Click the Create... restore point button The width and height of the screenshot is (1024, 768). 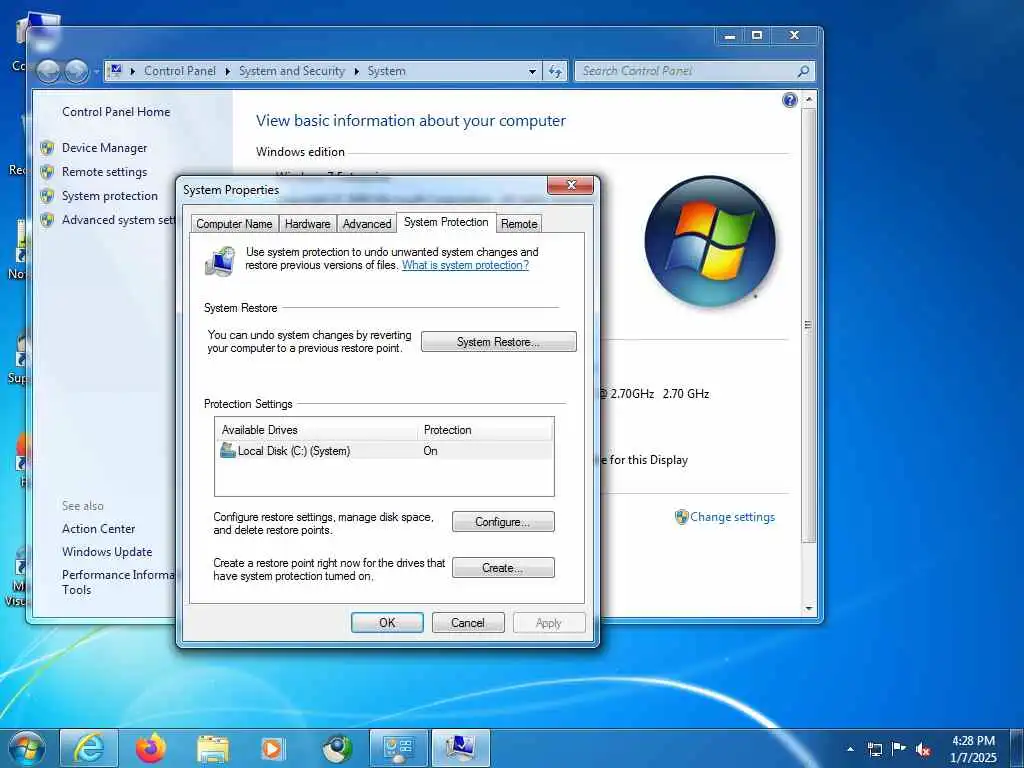503,568
